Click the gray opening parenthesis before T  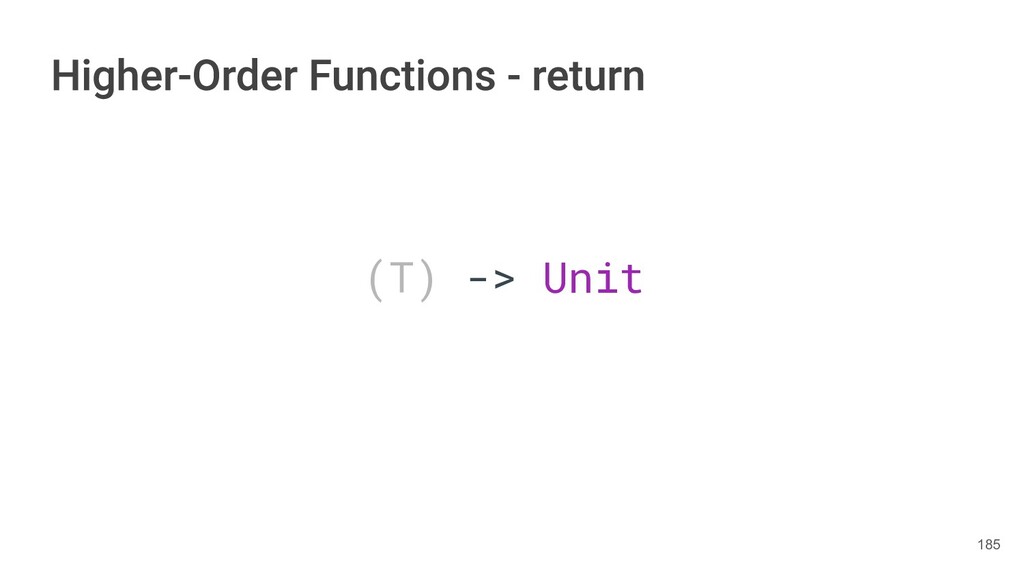pyautogui.click(x=376, y=280)
